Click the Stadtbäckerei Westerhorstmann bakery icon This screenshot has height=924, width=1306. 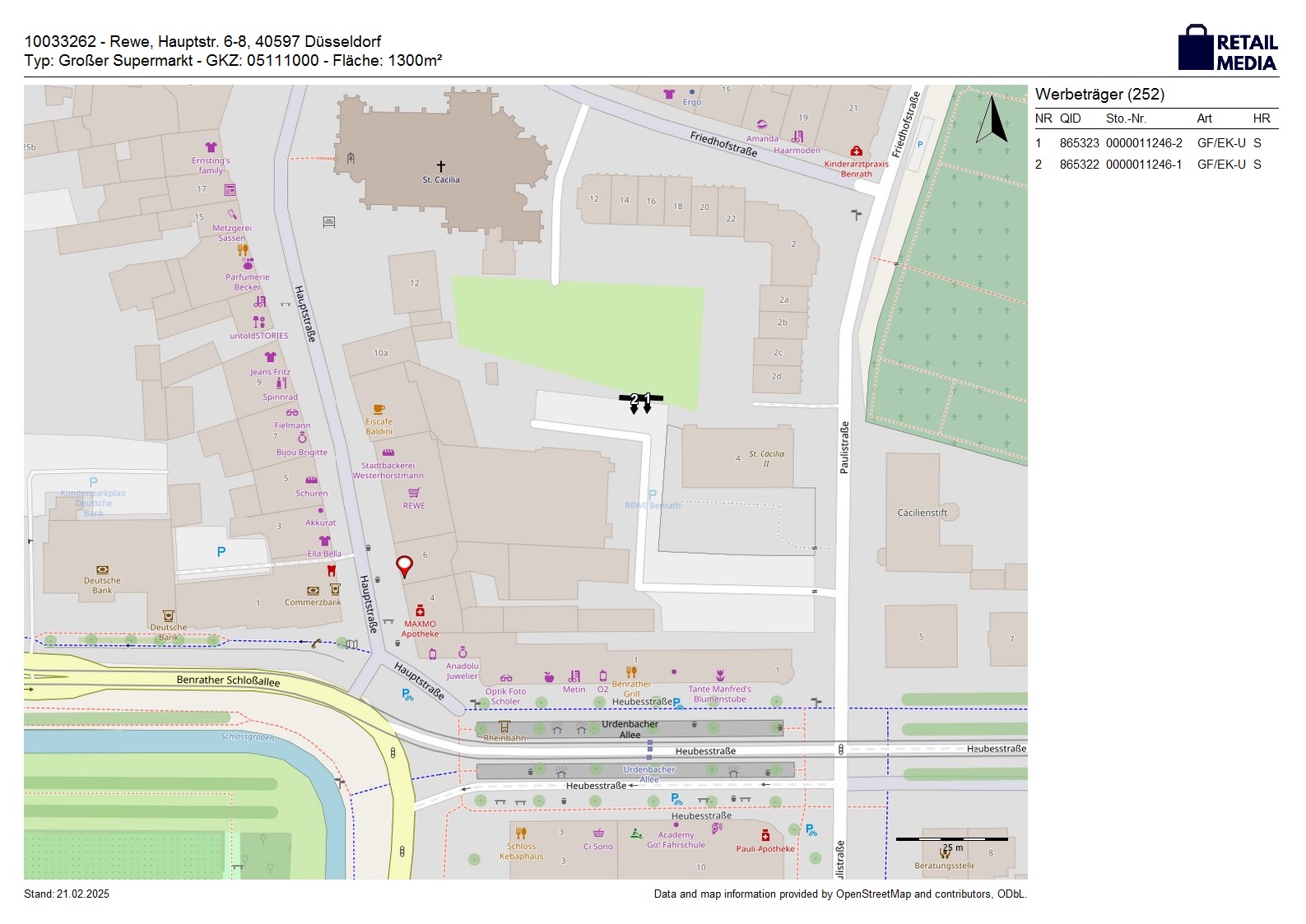coord(388,453)
